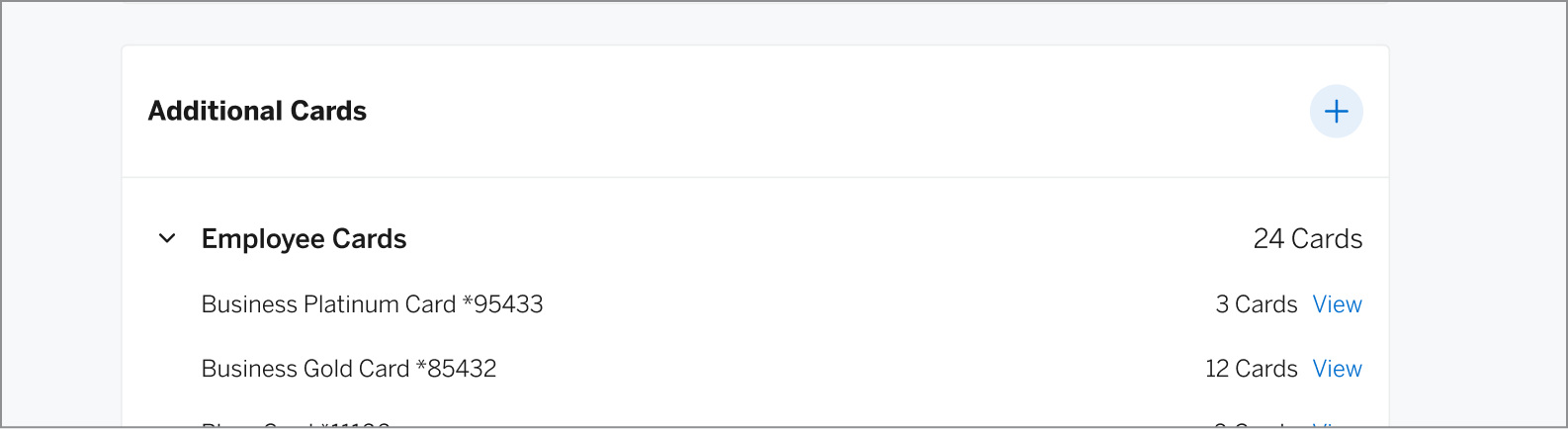1568x429 pixels.
Task: Click the 24 Cards total count
Action: pyautogui.click(x=1307, y=238)
